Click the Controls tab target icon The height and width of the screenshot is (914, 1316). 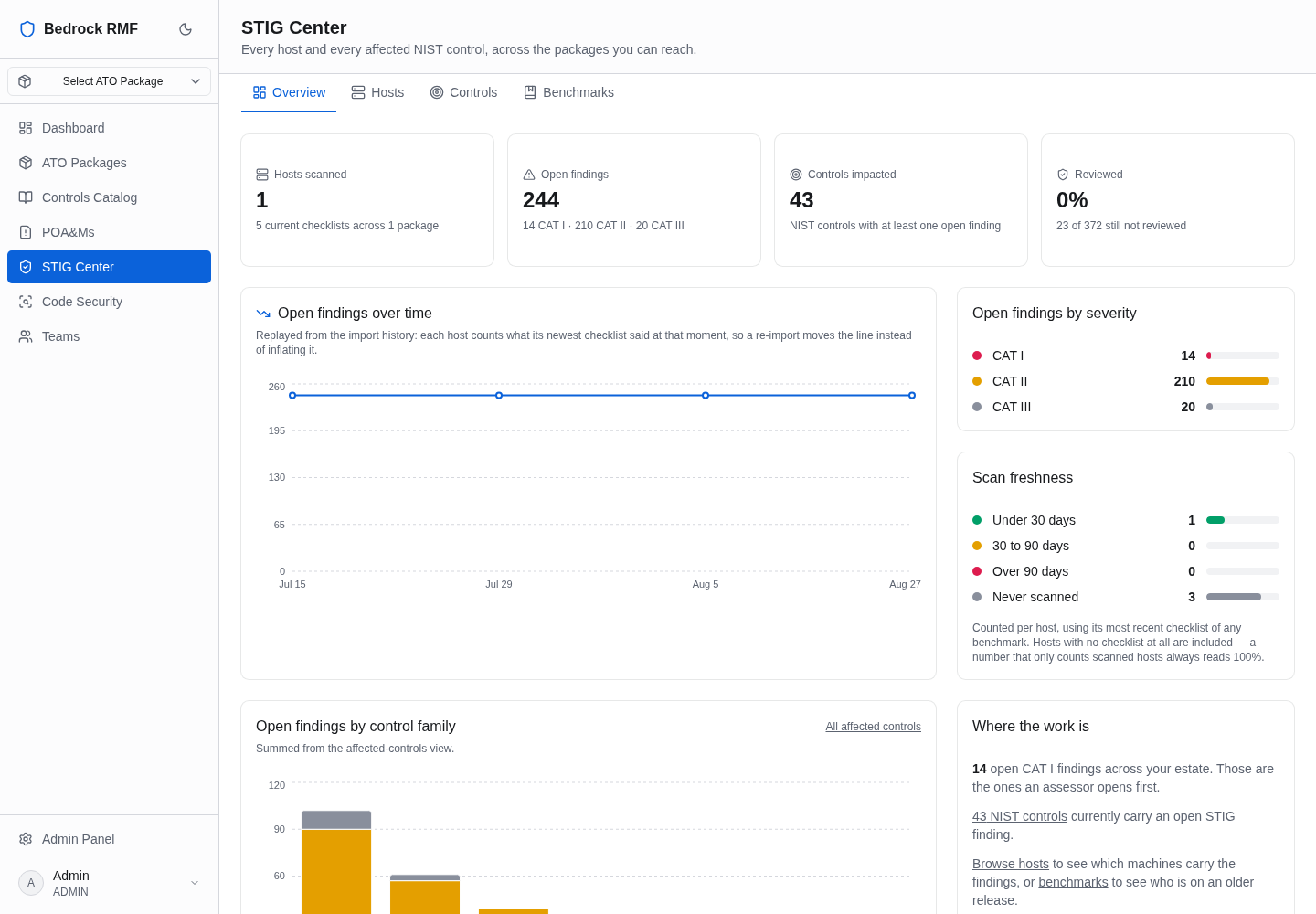point(437,92)
